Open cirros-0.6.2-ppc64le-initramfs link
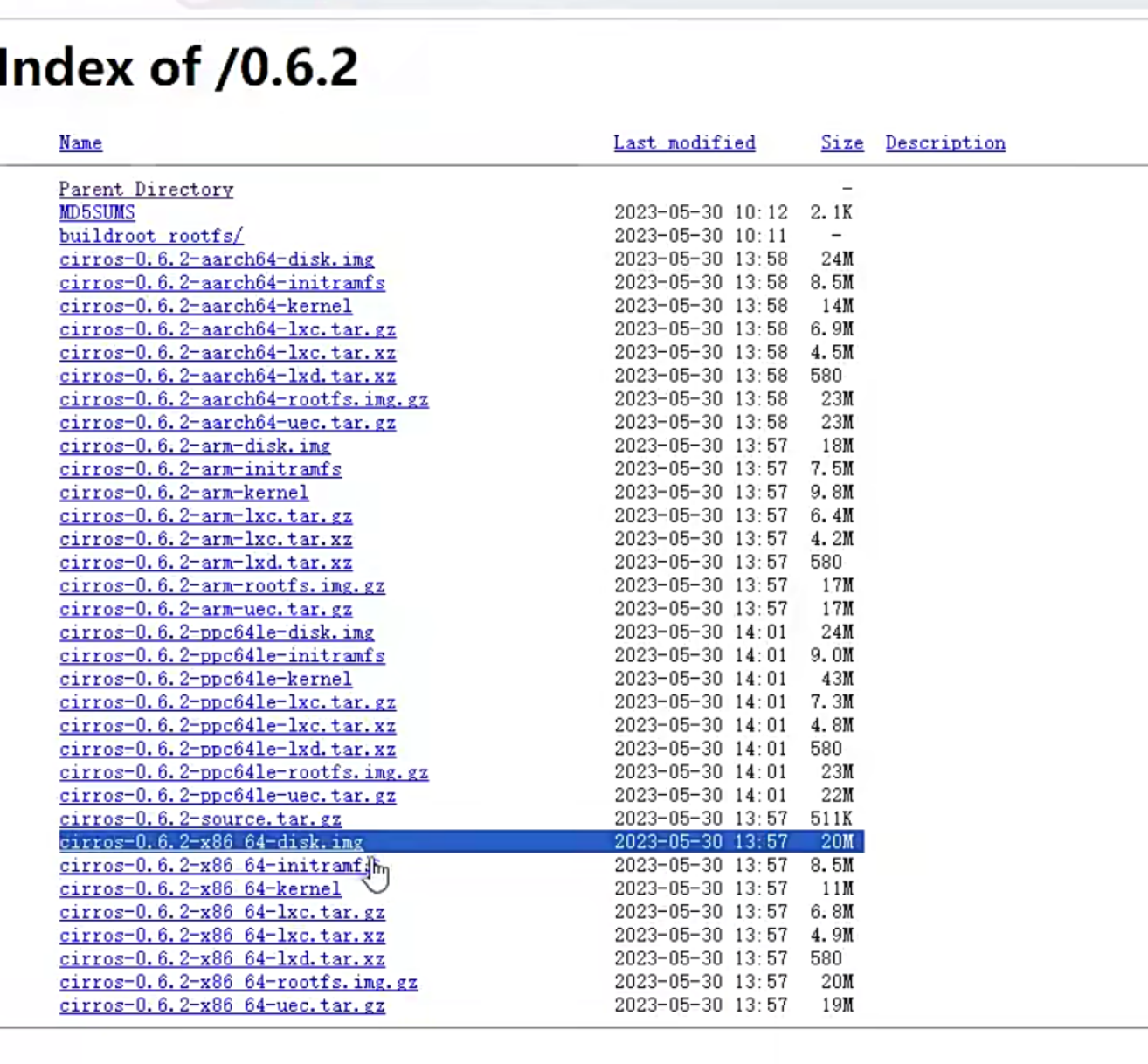The image size is (1148, 1064). 222,655
